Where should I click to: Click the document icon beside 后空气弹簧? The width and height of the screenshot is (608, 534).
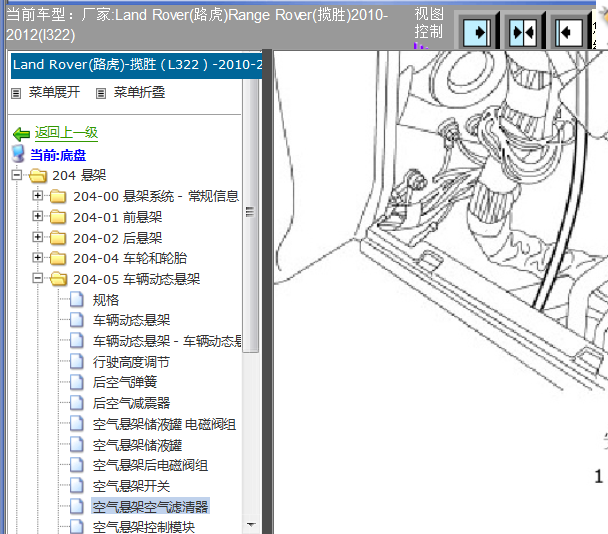(x=76, y=382)
